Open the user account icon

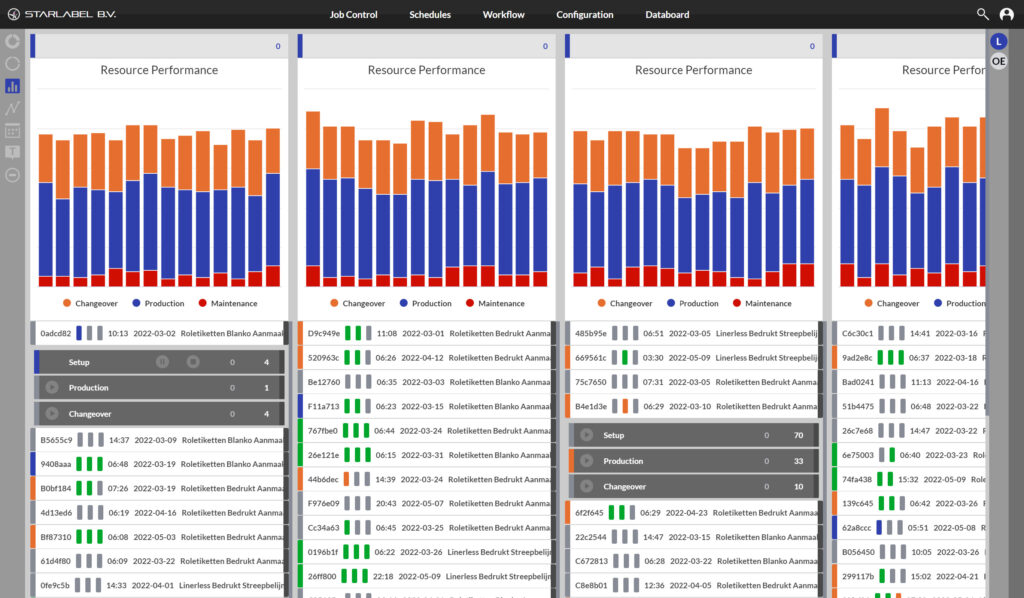[x=1006, y=14]
